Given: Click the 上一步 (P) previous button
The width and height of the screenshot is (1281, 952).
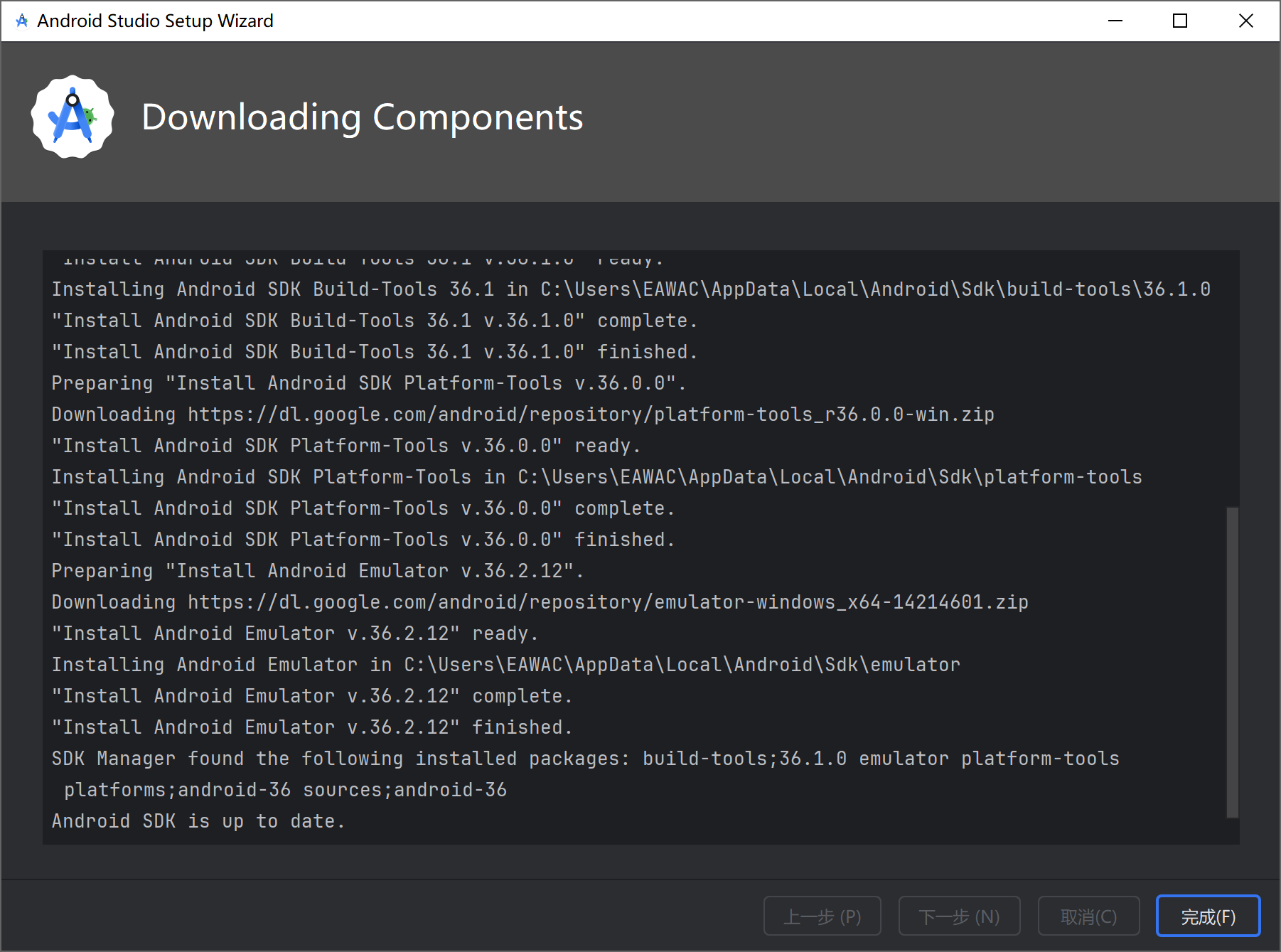Looking at the screenshot, I should click(822, 916).
